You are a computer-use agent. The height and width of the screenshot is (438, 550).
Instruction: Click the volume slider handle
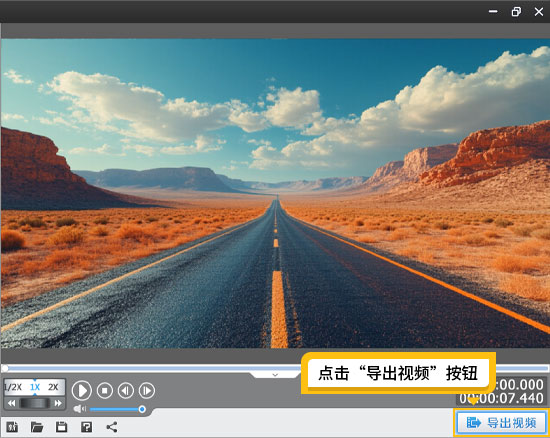[x=142, y=409]
